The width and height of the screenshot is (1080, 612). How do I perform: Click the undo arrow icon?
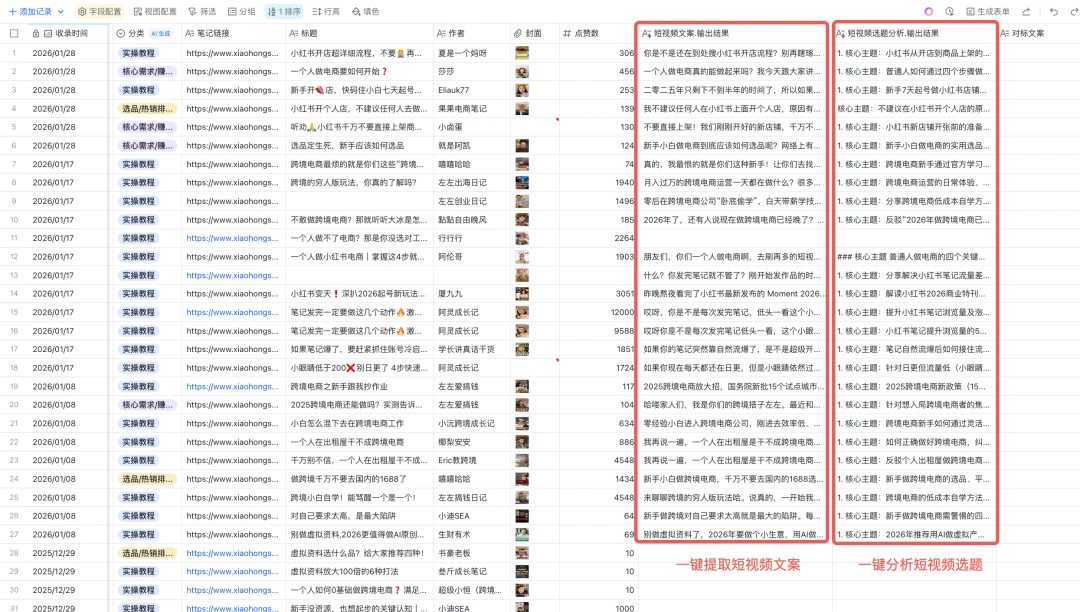click(x=1053, y=11)
